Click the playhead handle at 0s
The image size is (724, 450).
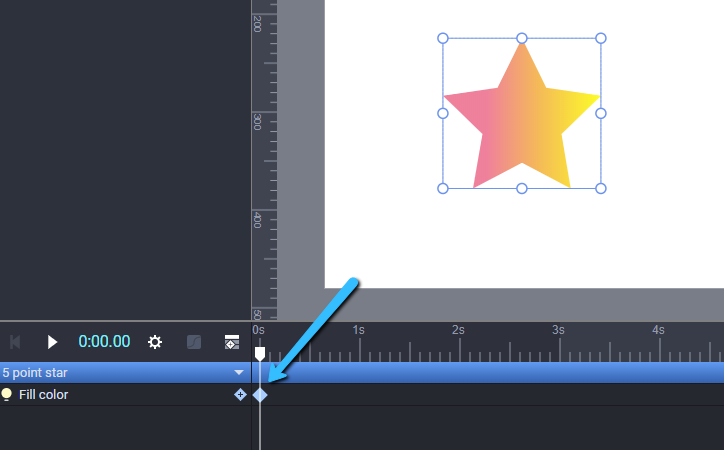(x=260, y=354)
